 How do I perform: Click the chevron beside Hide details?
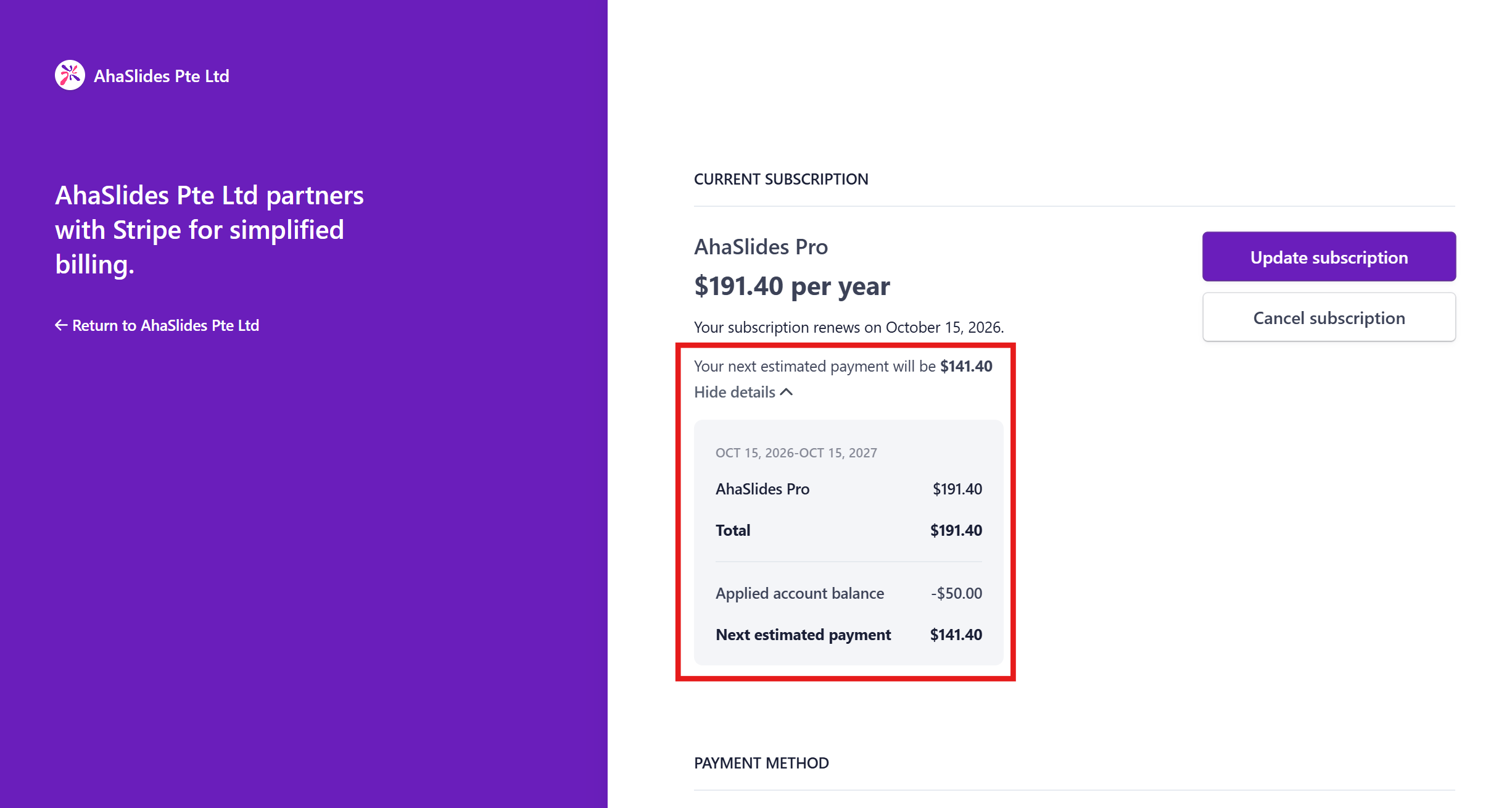(x=787, y=392)
